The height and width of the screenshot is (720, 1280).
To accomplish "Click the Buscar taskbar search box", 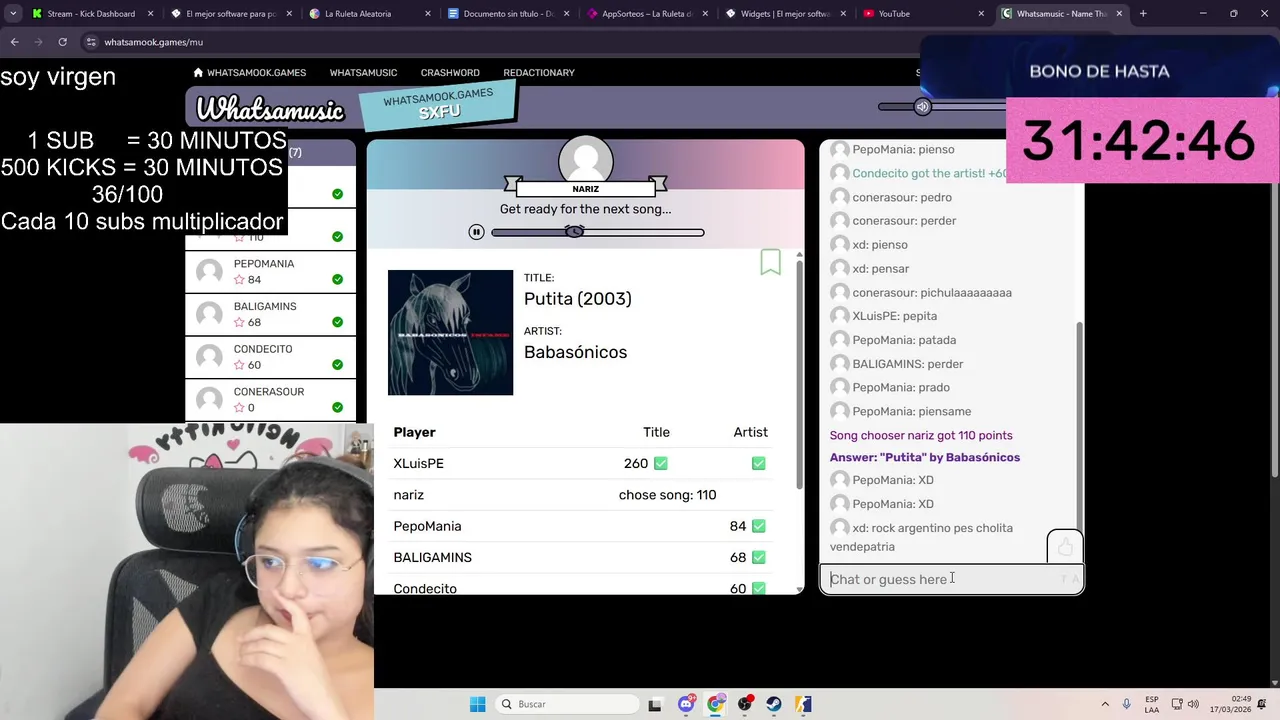I will [x=567, y=704].
